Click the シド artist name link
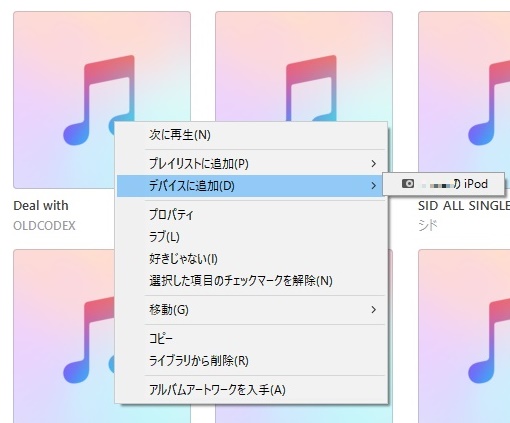This screenshot has height=423, width=510. pyautogui.click(x=427, y=226)
